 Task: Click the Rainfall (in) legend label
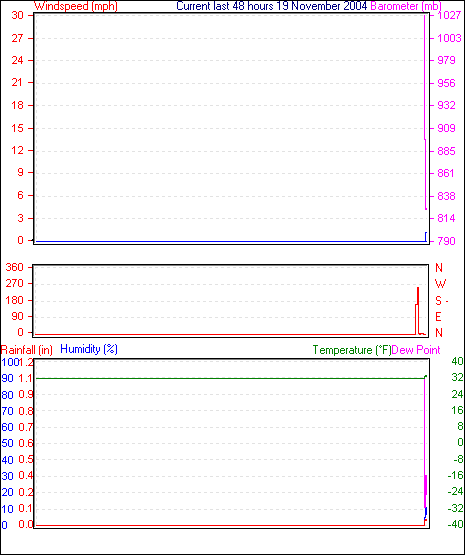click(27, 350)
